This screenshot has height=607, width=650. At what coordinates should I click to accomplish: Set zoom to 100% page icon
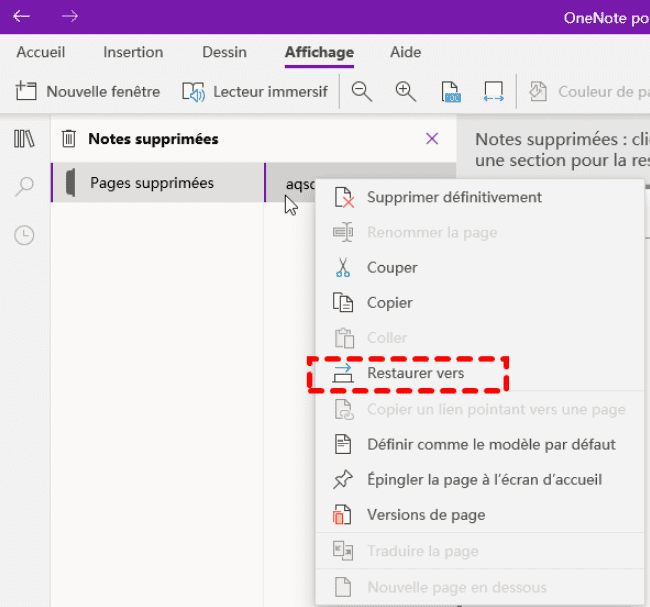450,92
